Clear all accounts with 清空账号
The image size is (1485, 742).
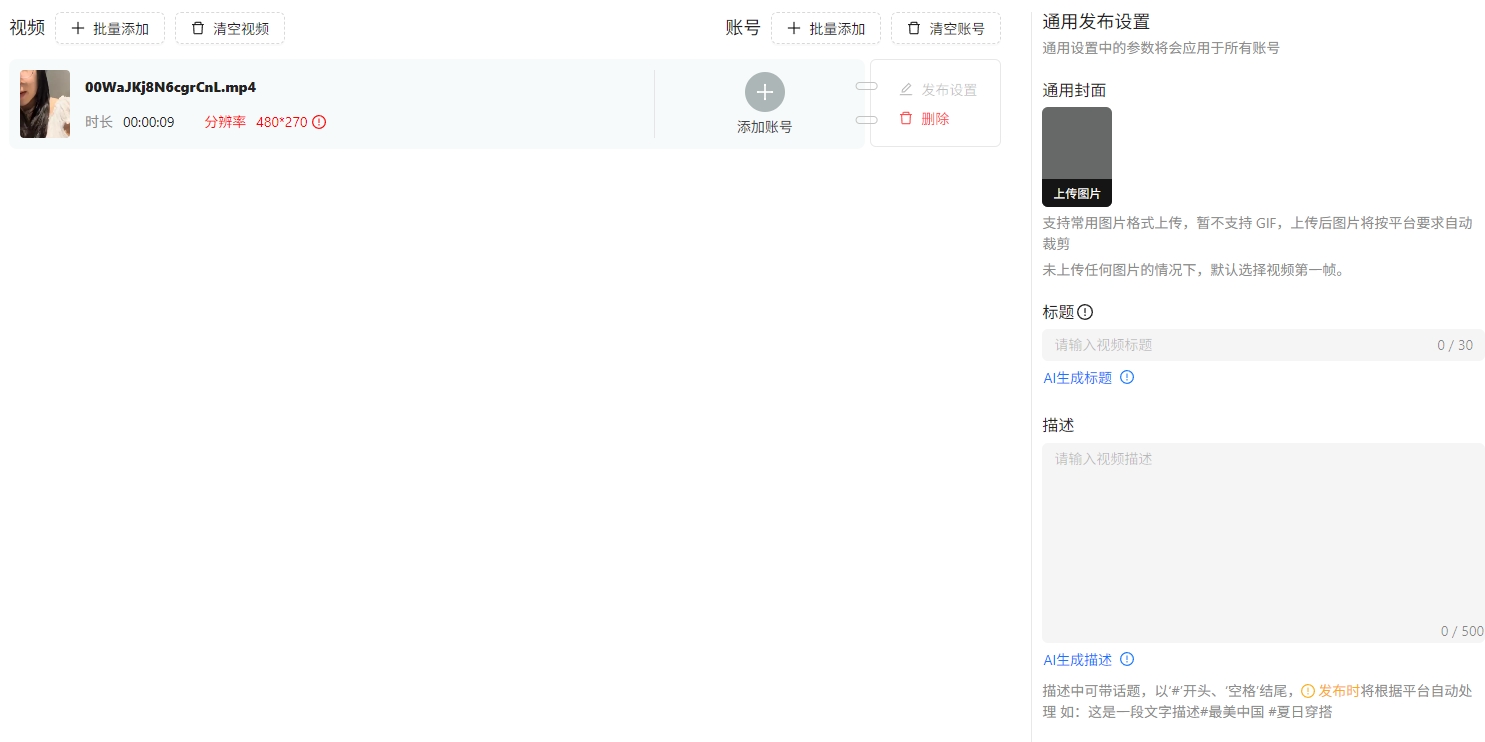pos(946,28)
